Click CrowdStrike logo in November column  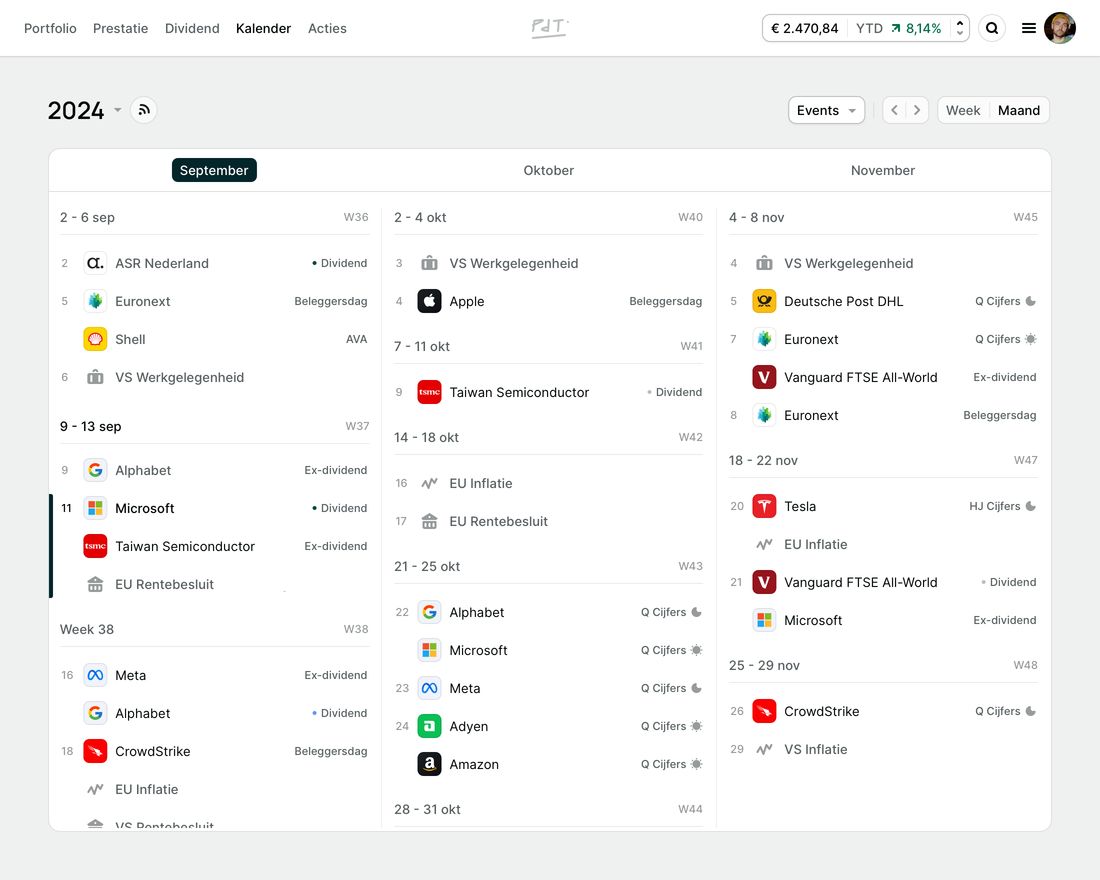point(764,711)
